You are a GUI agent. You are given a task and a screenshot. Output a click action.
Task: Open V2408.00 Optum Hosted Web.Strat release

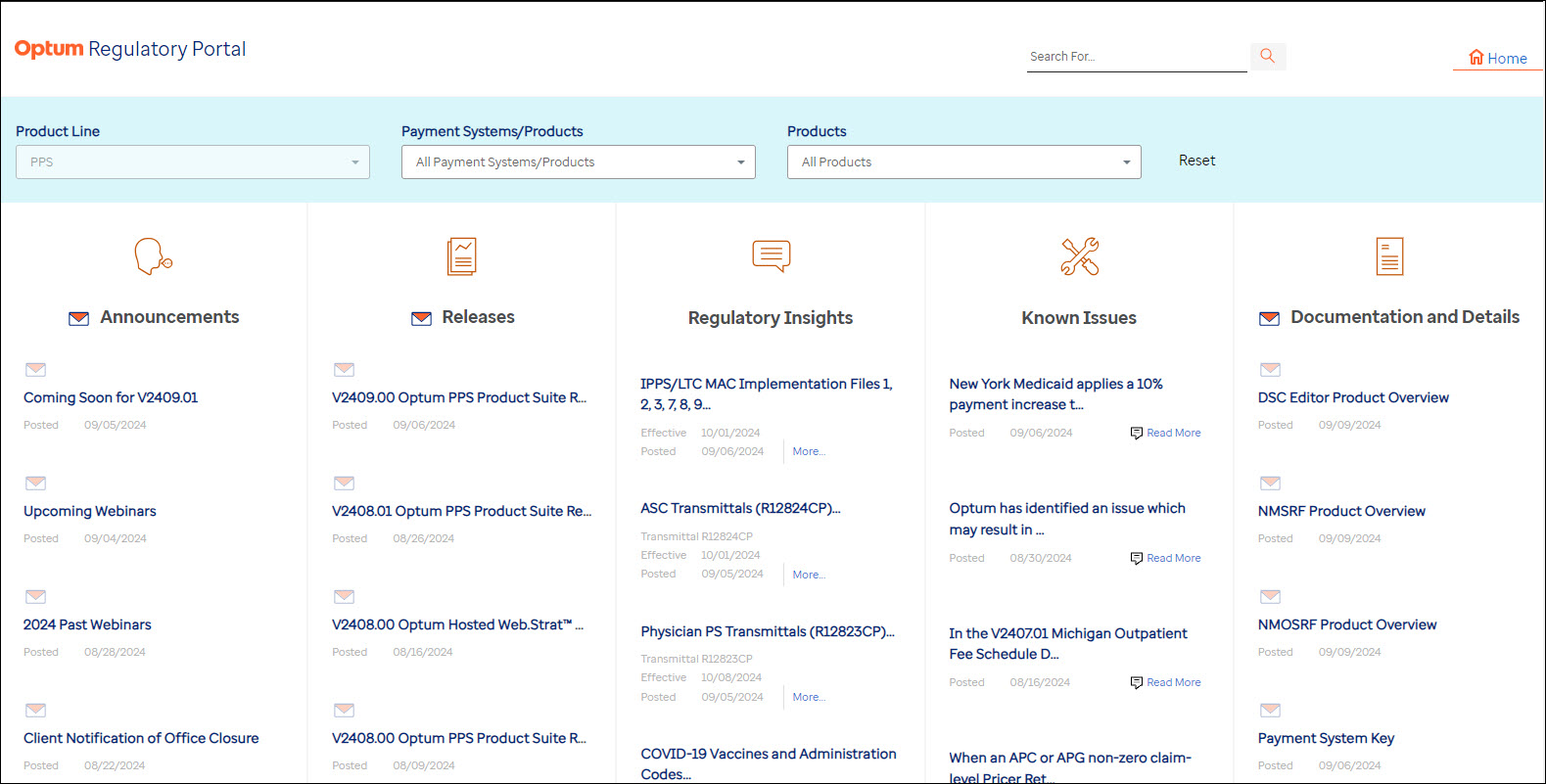tap(458, 624)
